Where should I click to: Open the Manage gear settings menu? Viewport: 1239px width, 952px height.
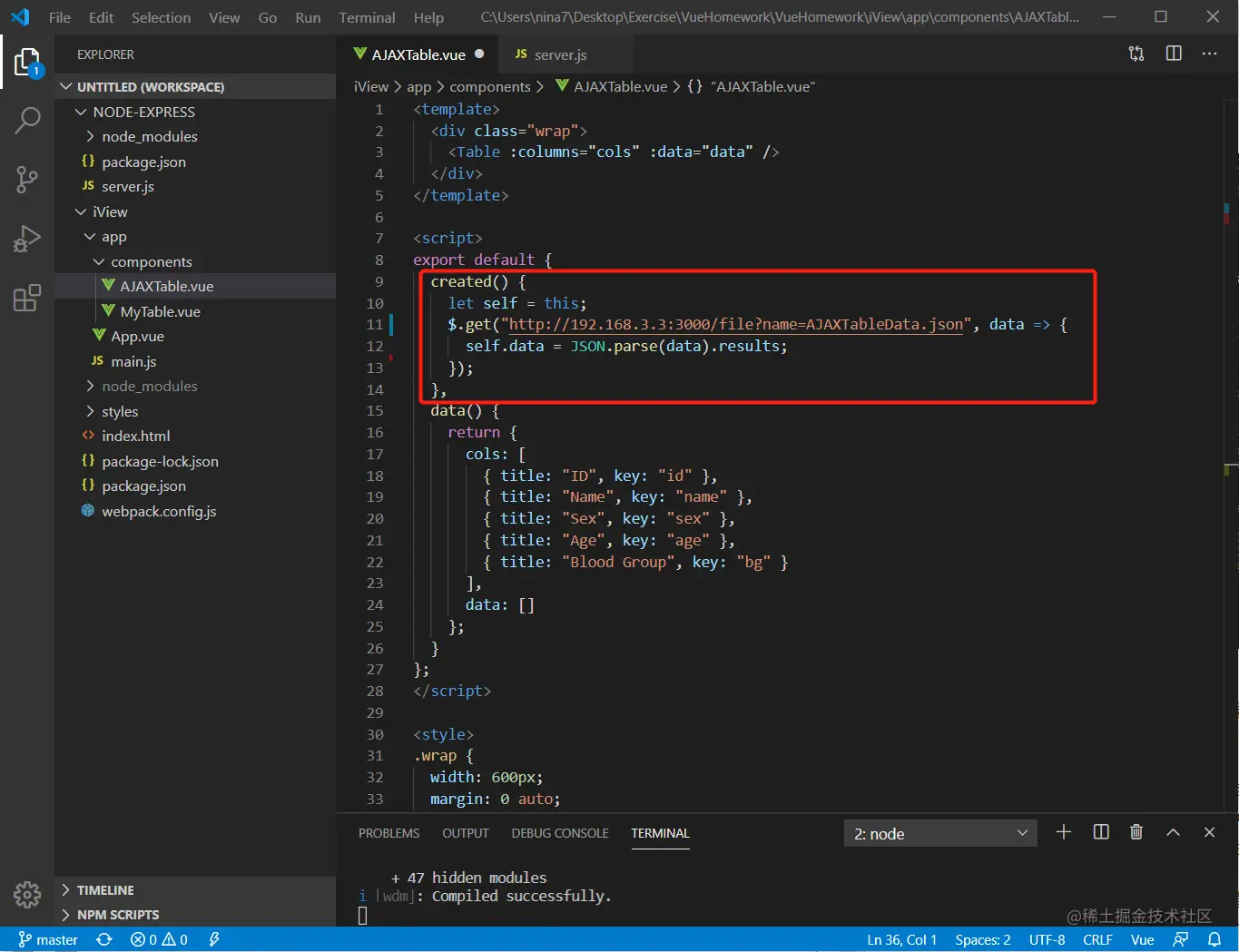tap(27, 895)
